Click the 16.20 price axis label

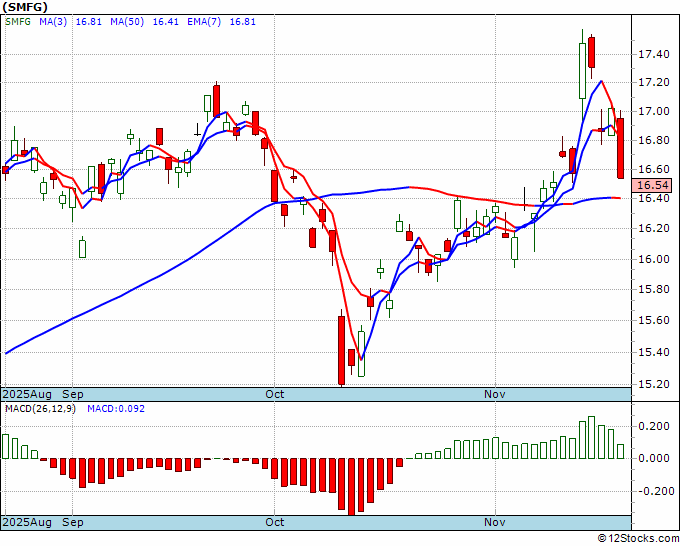pyautogui.click(x=654, y=228)
